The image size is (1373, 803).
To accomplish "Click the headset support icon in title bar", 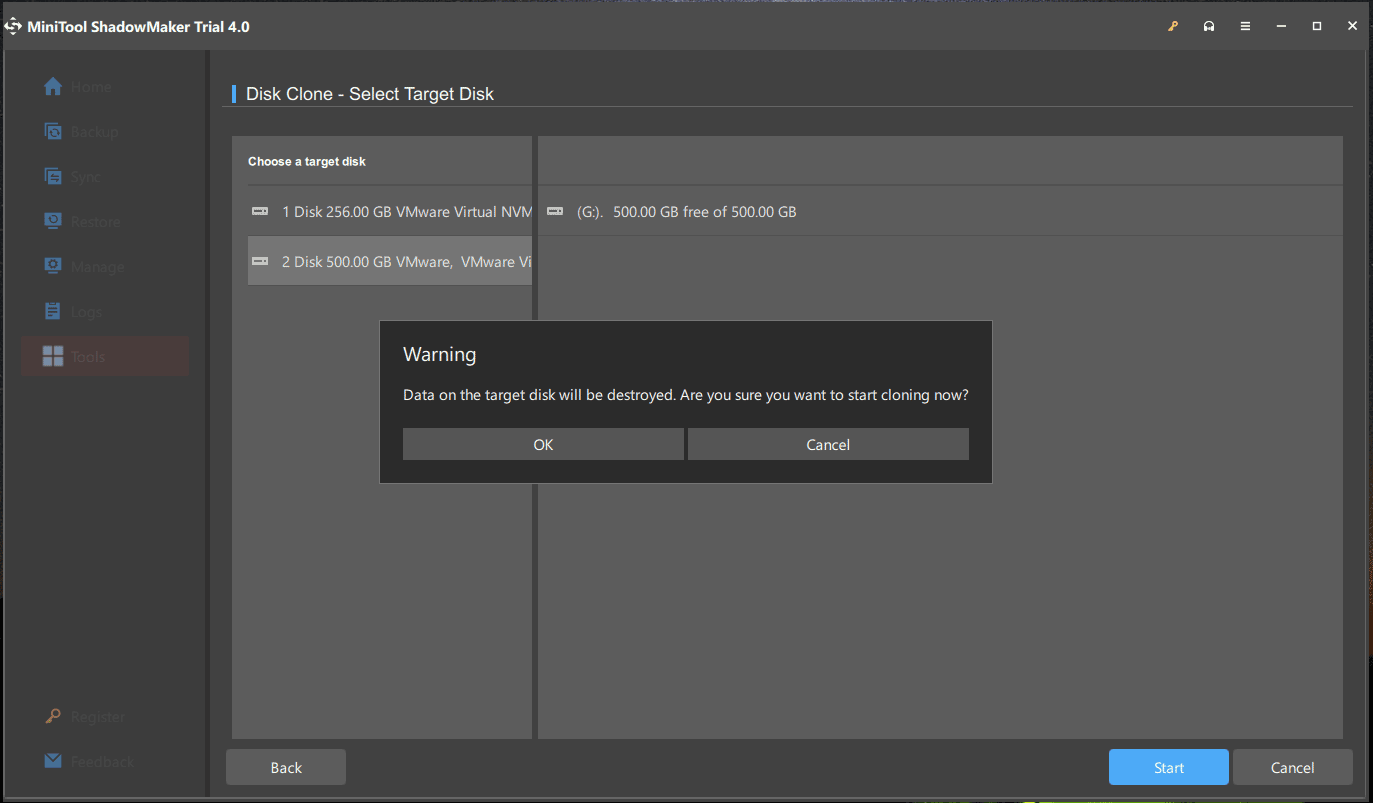I will pos(1209,26).
